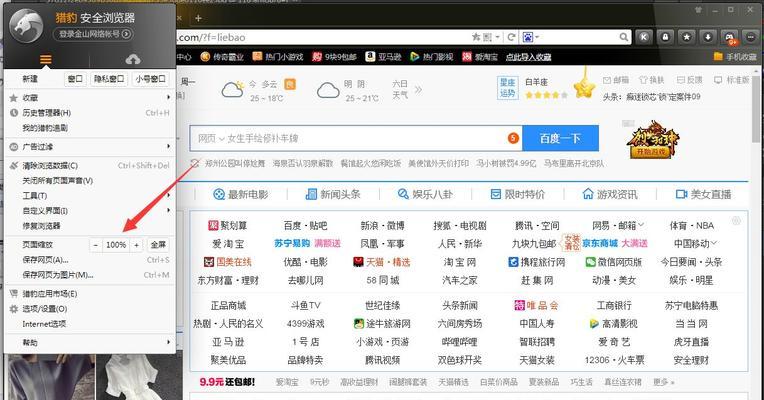Click the 100% zoom value
Image resolution: width=764 pixels, height=400 pixels.
coord(116,245)
